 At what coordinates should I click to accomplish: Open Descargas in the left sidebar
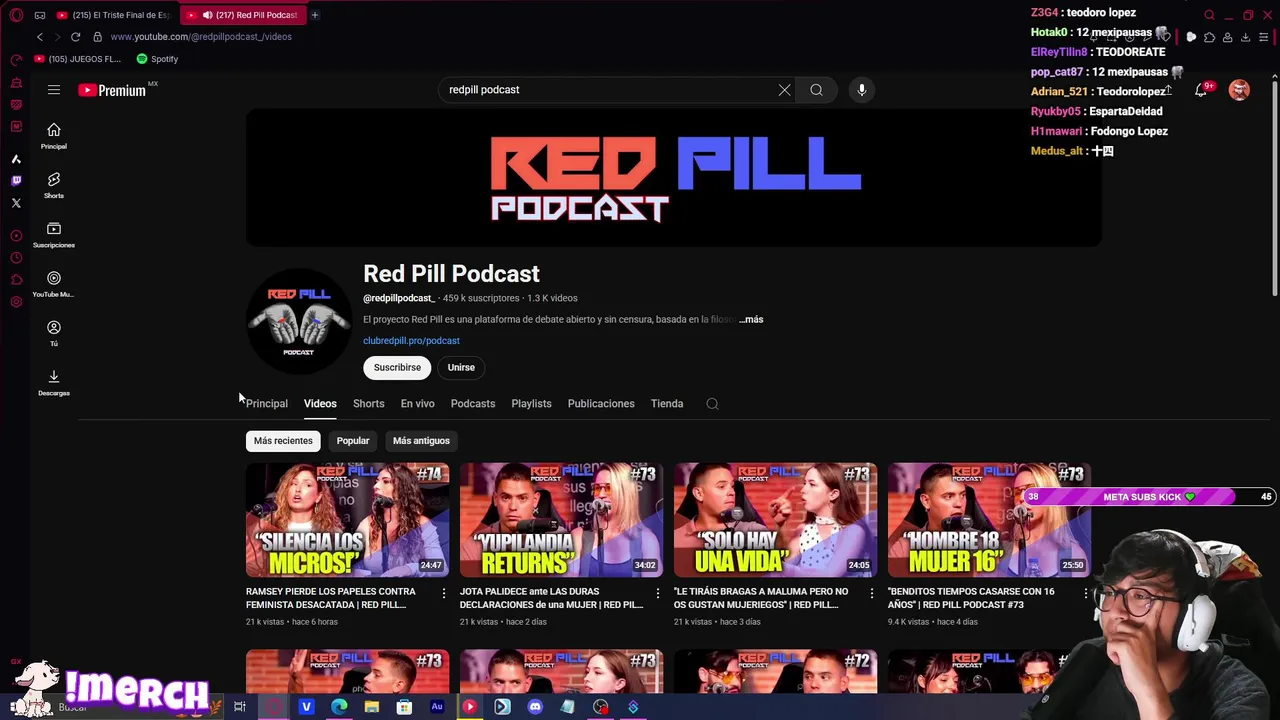tap(54, 382)
